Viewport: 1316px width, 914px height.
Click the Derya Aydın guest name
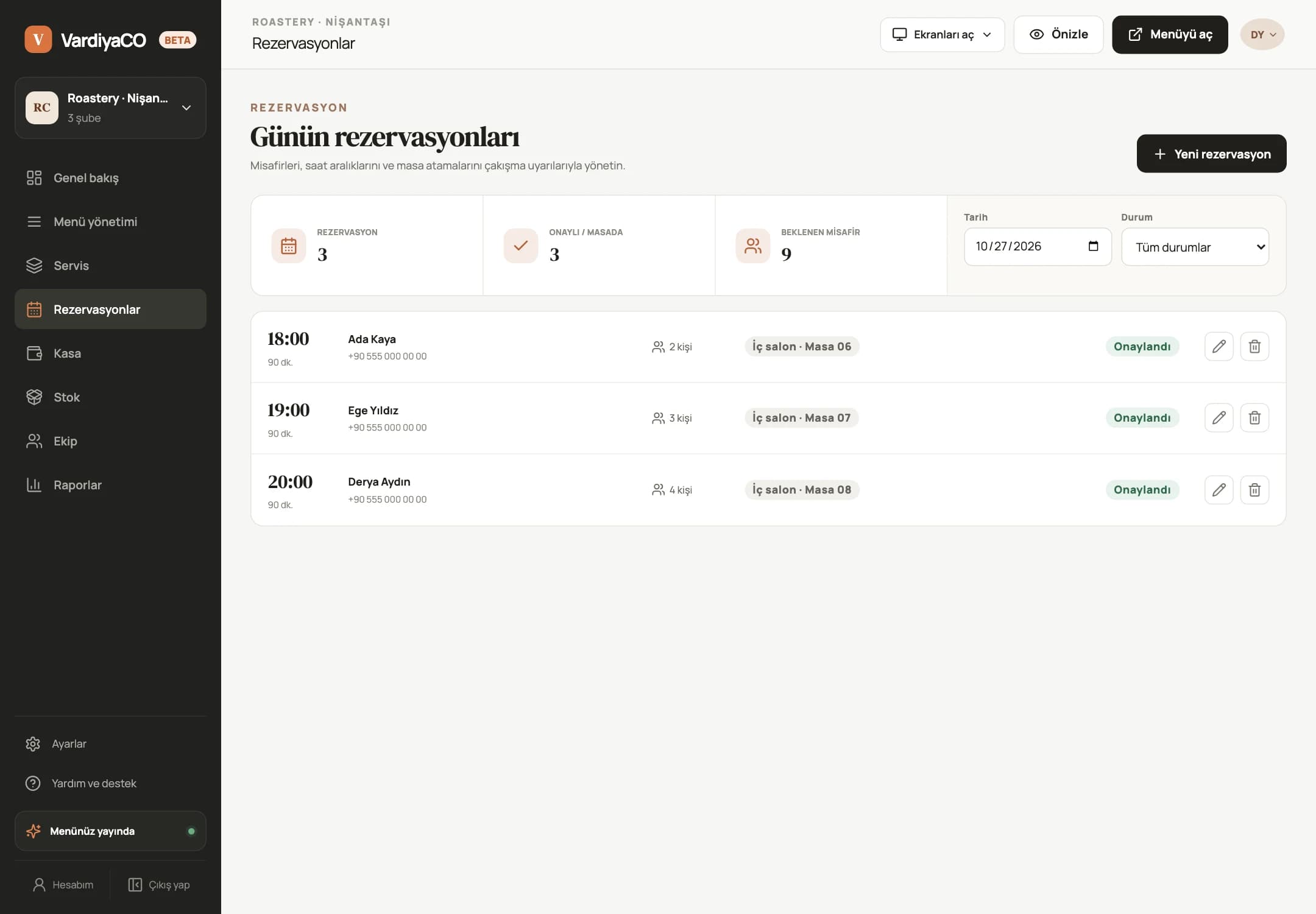(379, 482)
